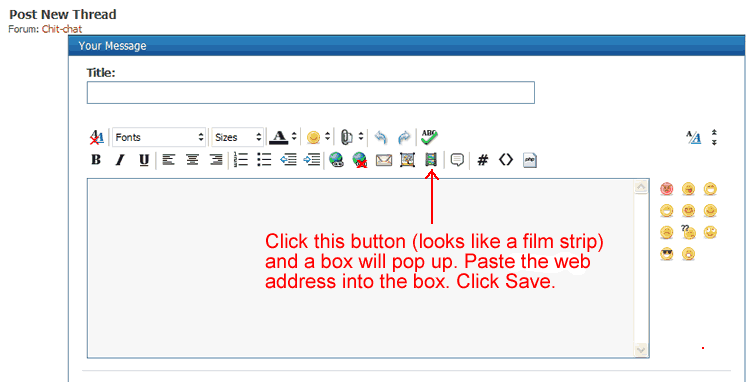The height and width of the screenshot is (382, 750).
Task: Click the Undo arrow
Action: click(381, 138)
